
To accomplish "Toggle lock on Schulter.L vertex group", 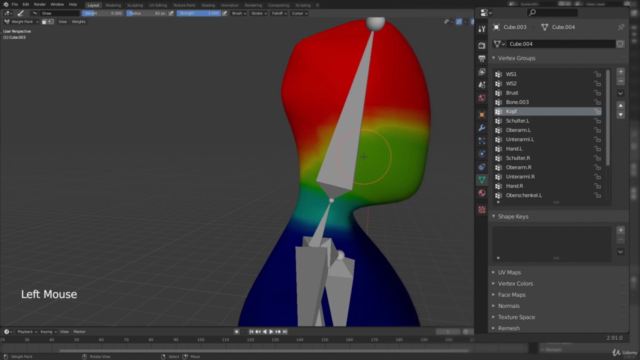I will [597, 121].
